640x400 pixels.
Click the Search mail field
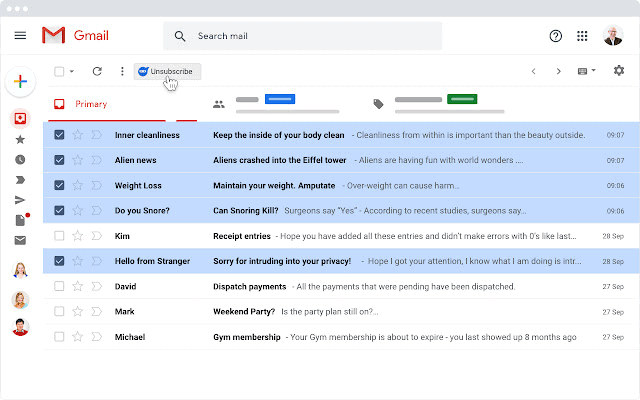pyautogui.click(x=310, y=36)
